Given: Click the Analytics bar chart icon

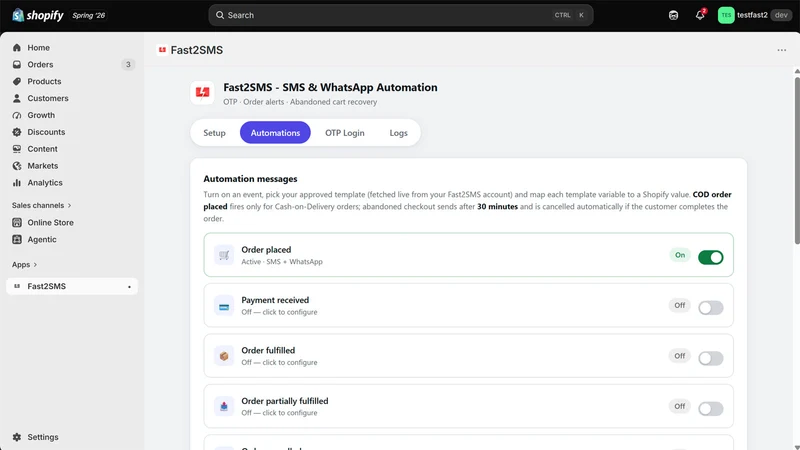Looking at the screenshot, I should (x=17, y=183).
